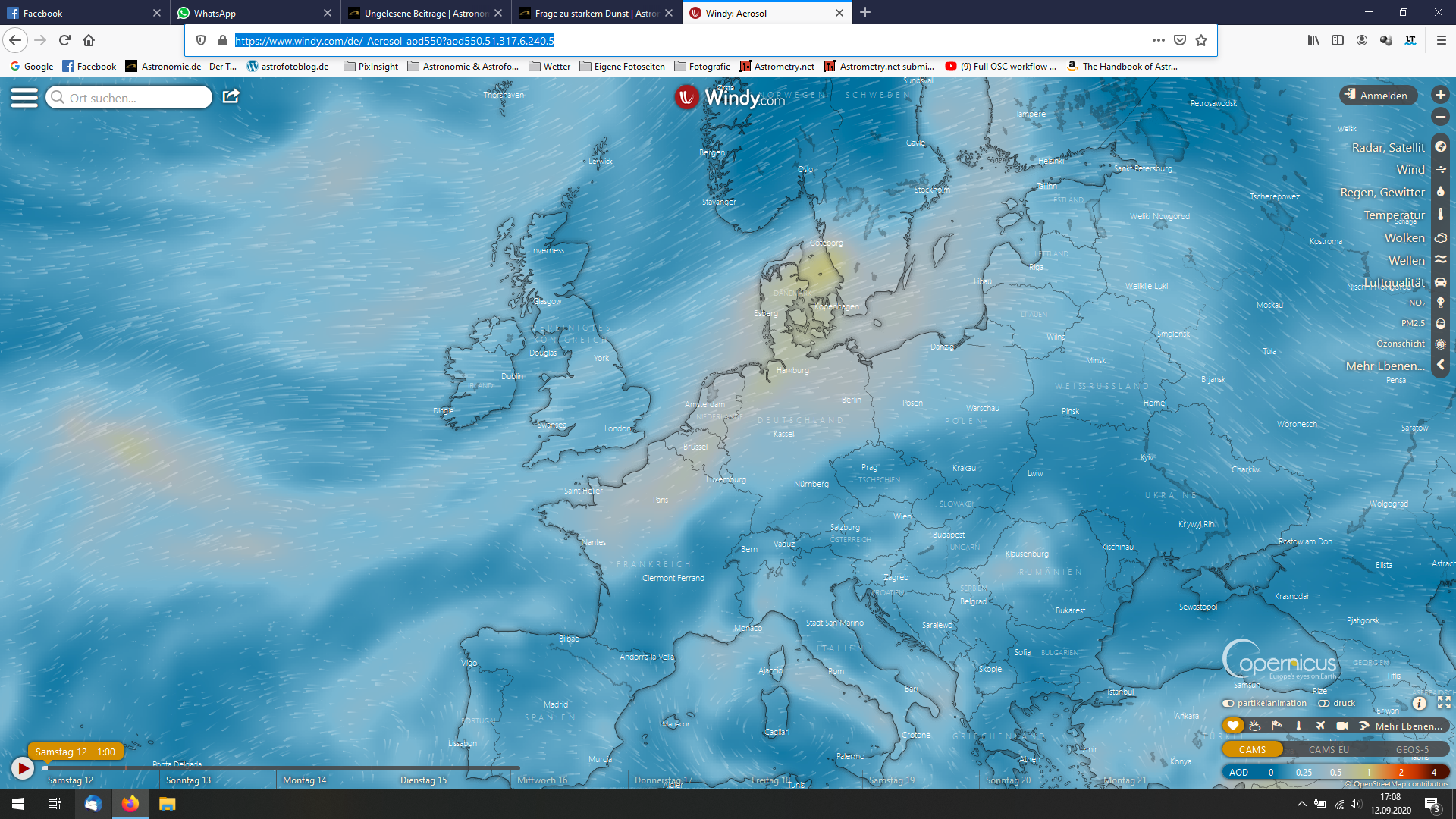
Task: Switch to the WhatsApp browser tab
Action: [256, 13]
